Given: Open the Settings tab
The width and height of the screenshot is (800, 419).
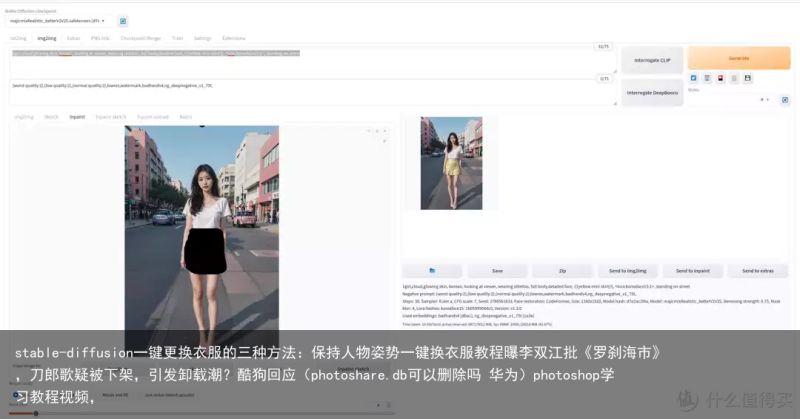Looking at the screenshot, I should coord(203,38).
